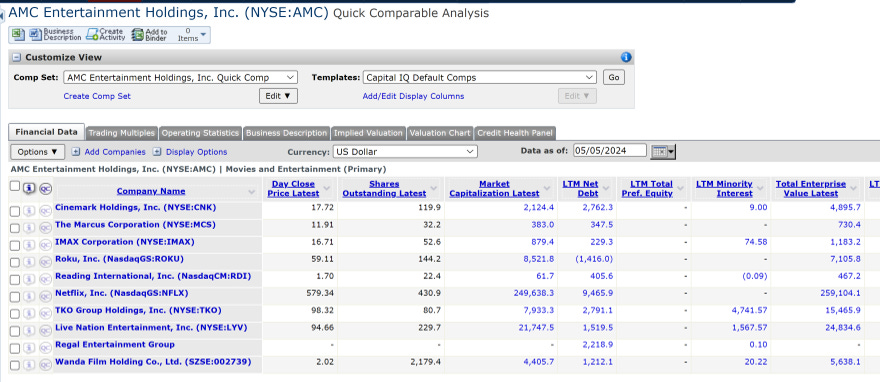Click QC icon in table header
The image size is (880, 382).
pyautogui.click(x=45, y=189)
